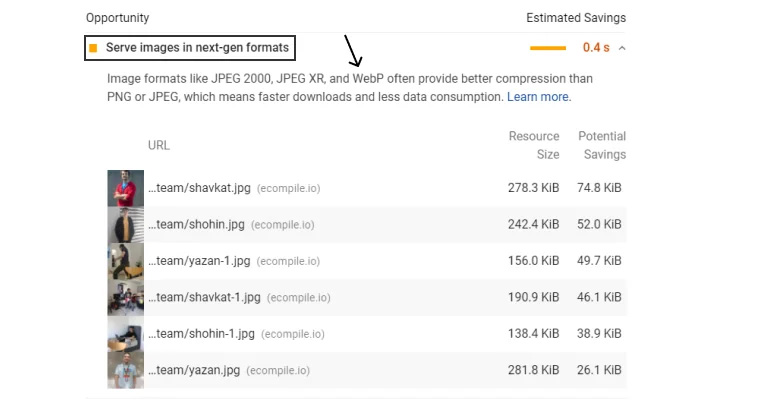Screen dimensions: 760x400
Task: Click the 0.4 s estimated savings value
Action: pyautogui.click(x=596, y=48)
